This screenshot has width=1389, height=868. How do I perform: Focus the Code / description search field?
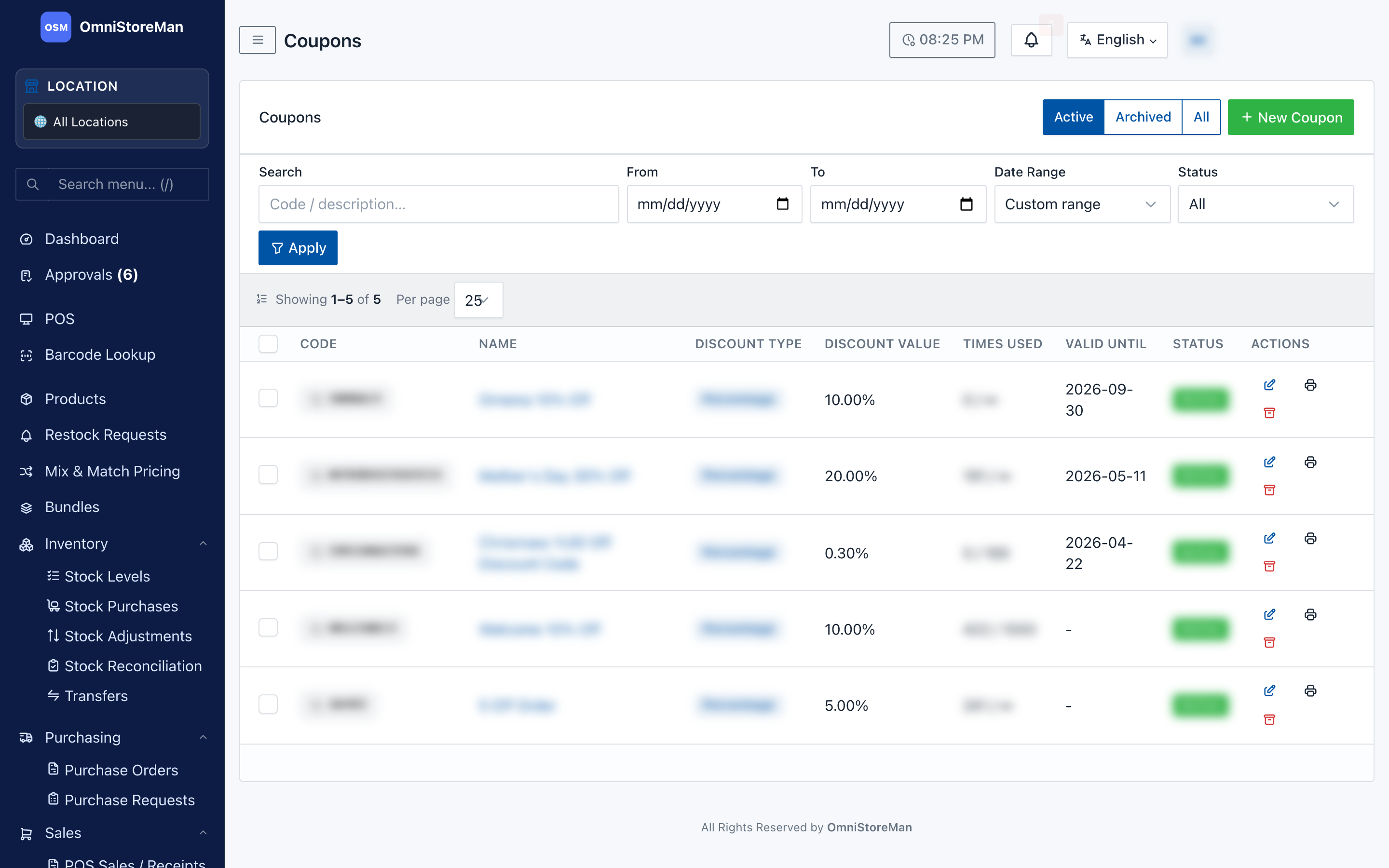pos(438,204)
